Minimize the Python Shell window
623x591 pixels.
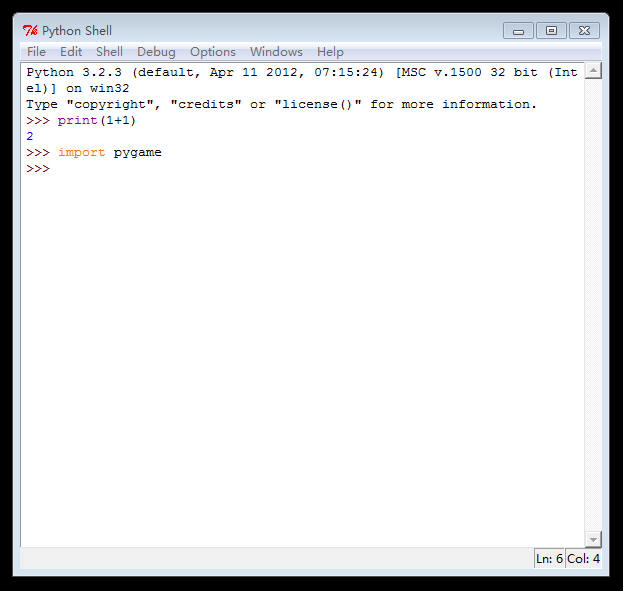pos(518,31)
